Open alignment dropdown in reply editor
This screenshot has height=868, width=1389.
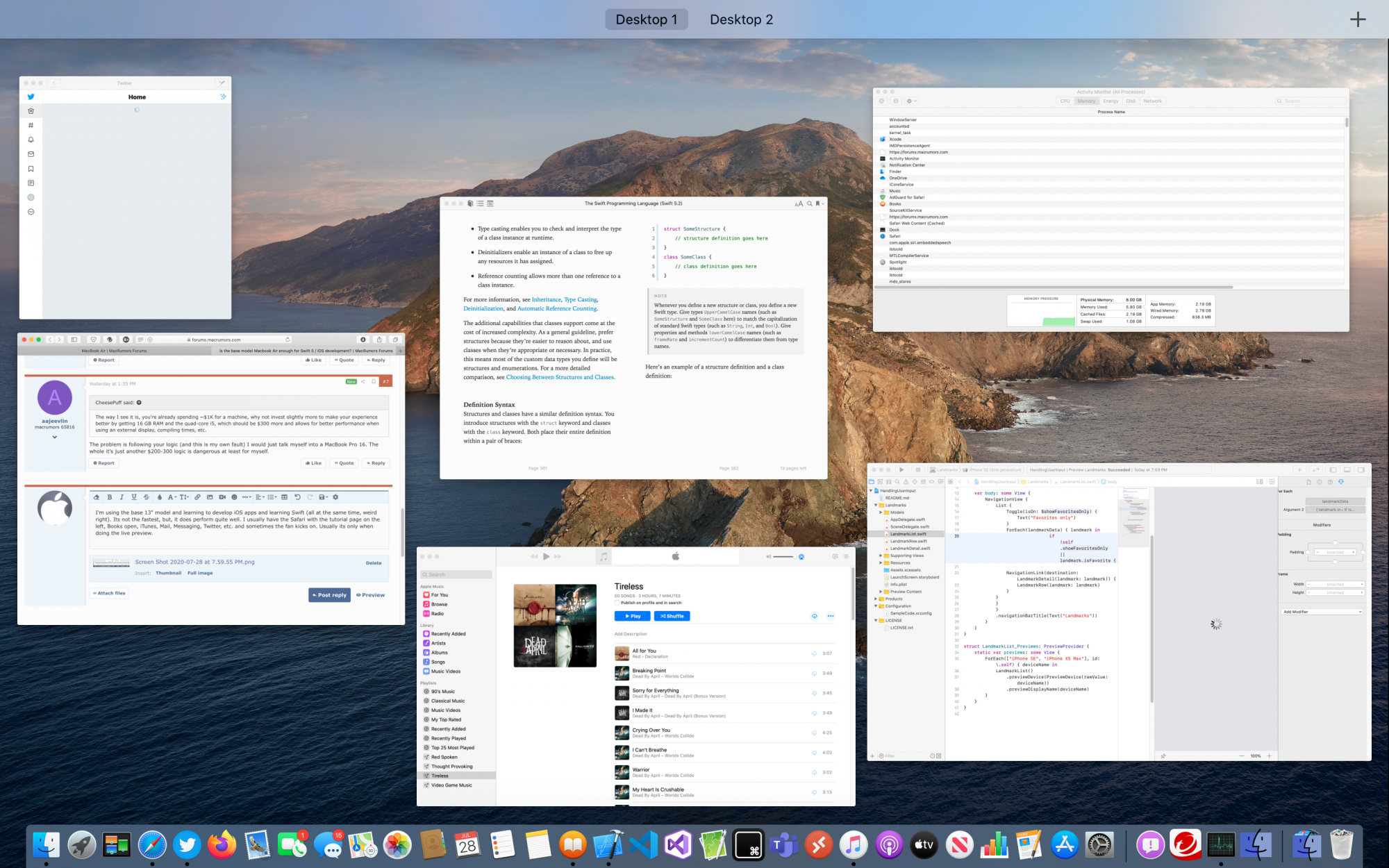click(x=260, y=497)
